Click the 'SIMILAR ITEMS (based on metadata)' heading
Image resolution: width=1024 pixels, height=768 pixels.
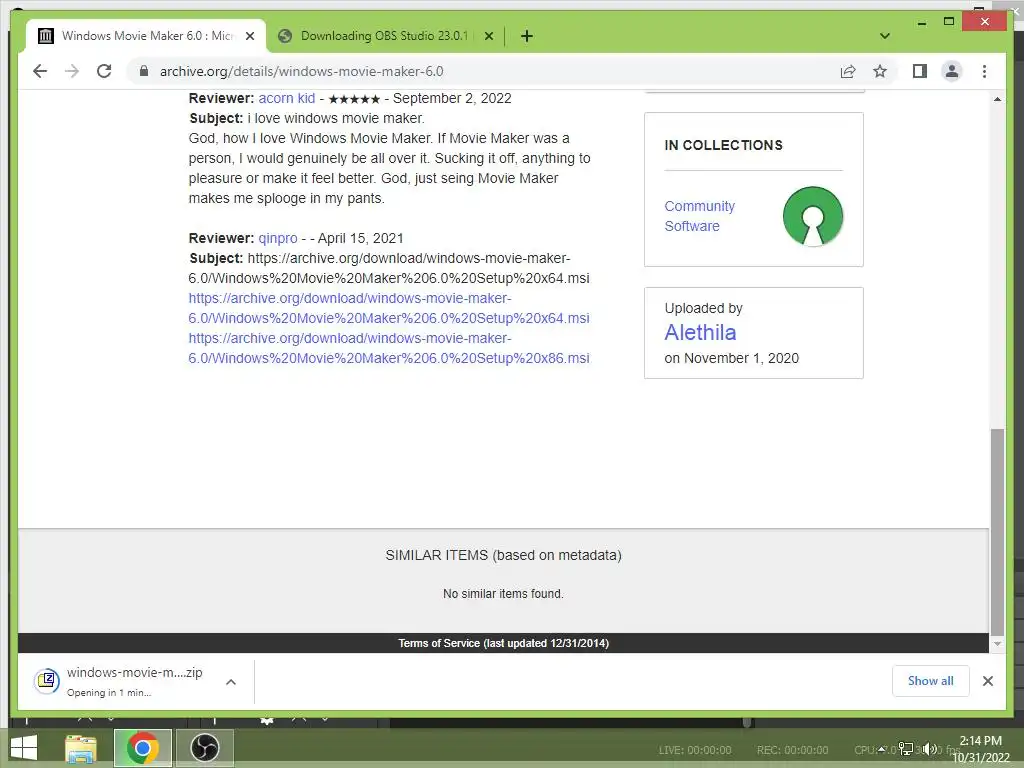[x=504, y=555]
